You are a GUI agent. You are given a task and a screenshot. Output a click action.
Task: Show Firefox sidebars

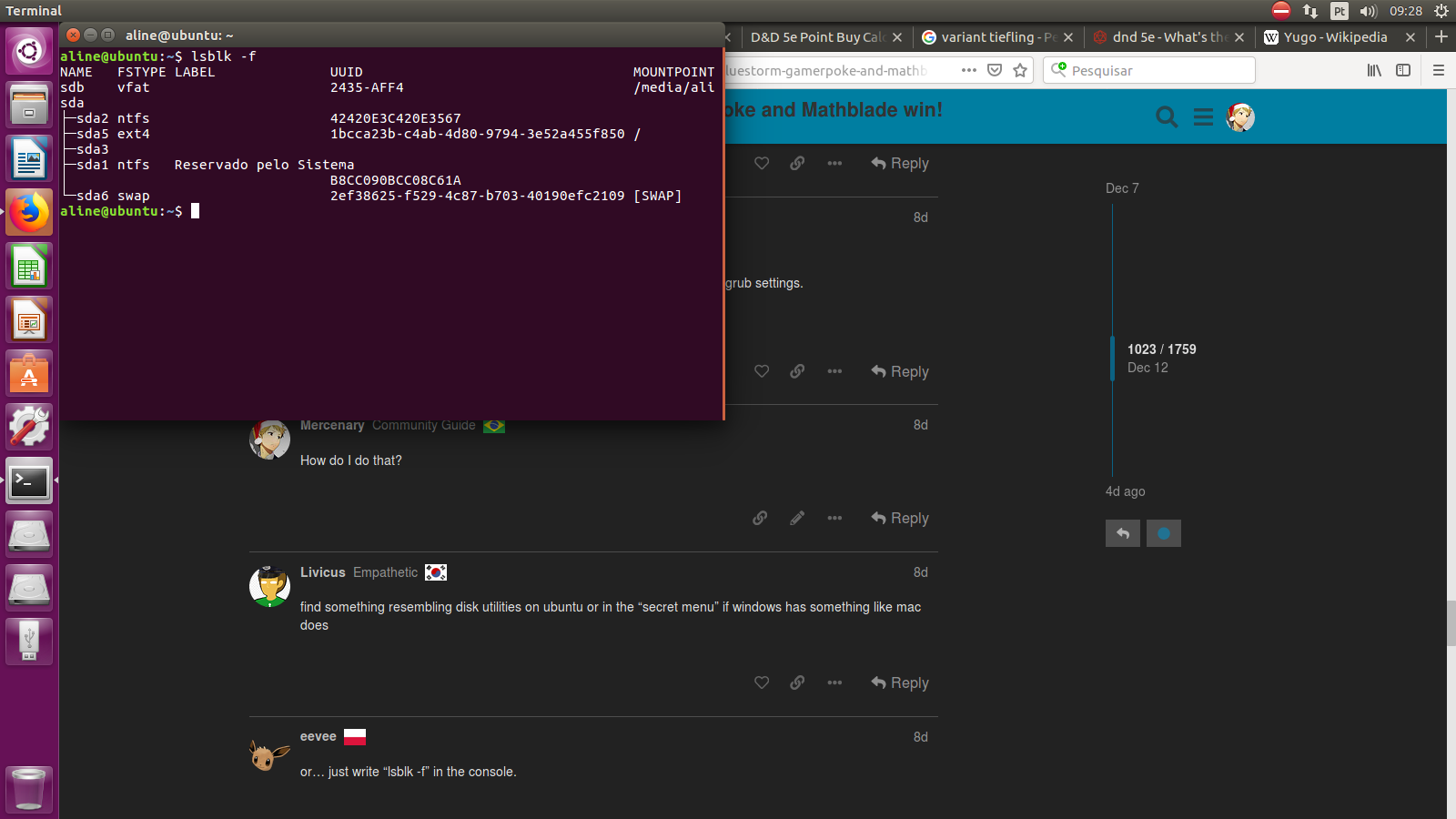click(1403, 70)
